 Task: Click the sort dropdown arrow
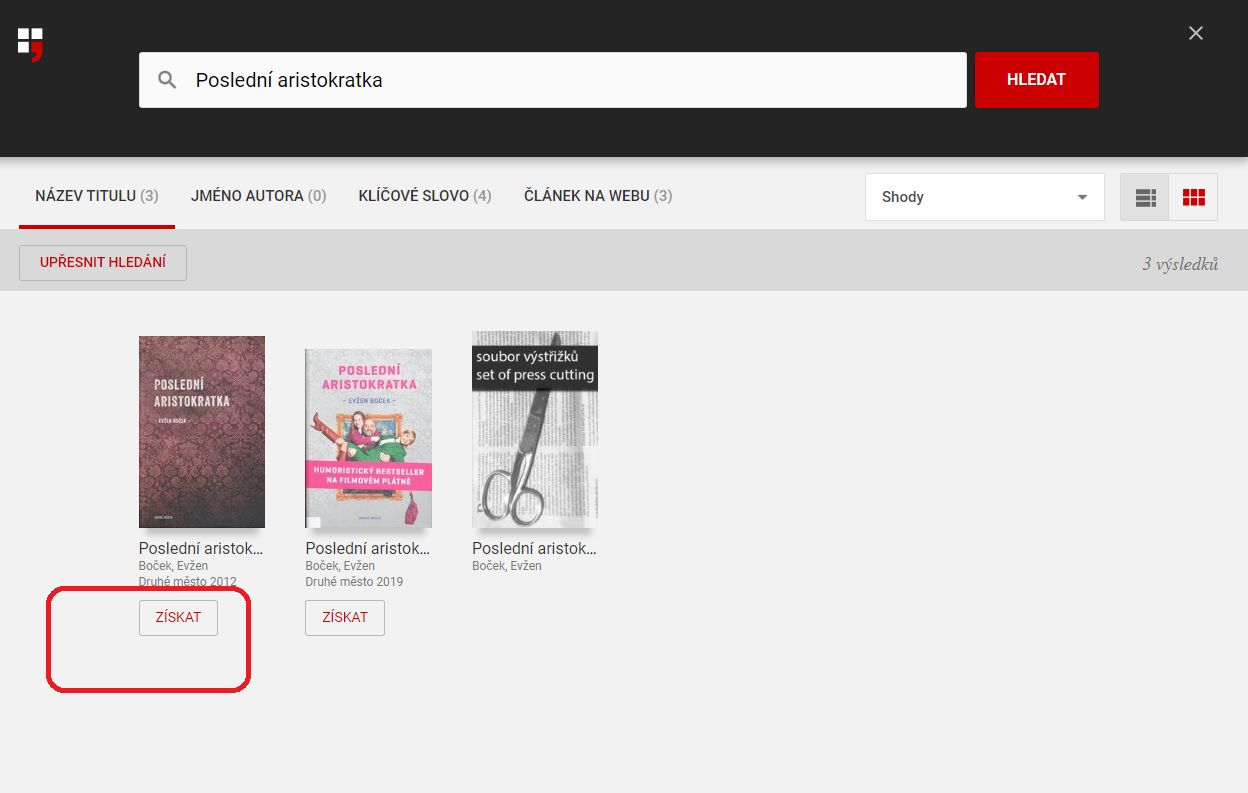(x=1081, y=197)
